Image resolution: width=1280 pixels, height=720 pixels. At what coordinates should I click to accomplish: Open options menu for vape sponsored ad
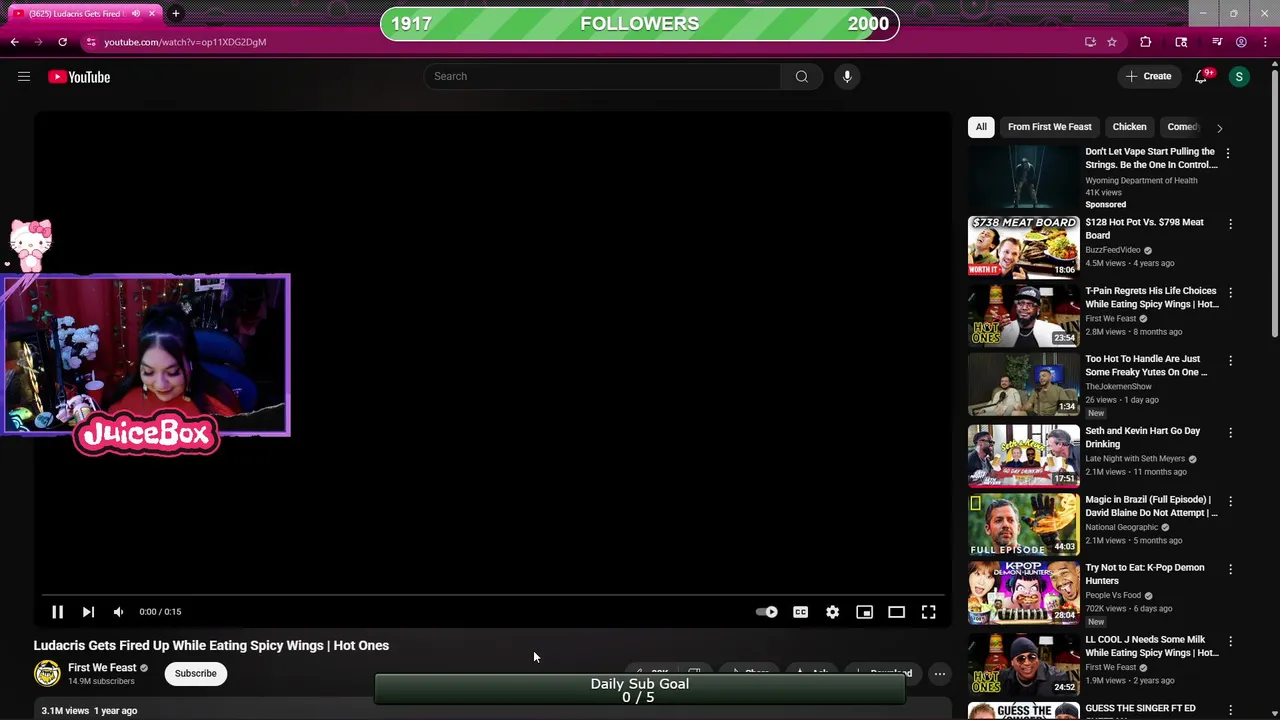click(x=1228, y=153)
